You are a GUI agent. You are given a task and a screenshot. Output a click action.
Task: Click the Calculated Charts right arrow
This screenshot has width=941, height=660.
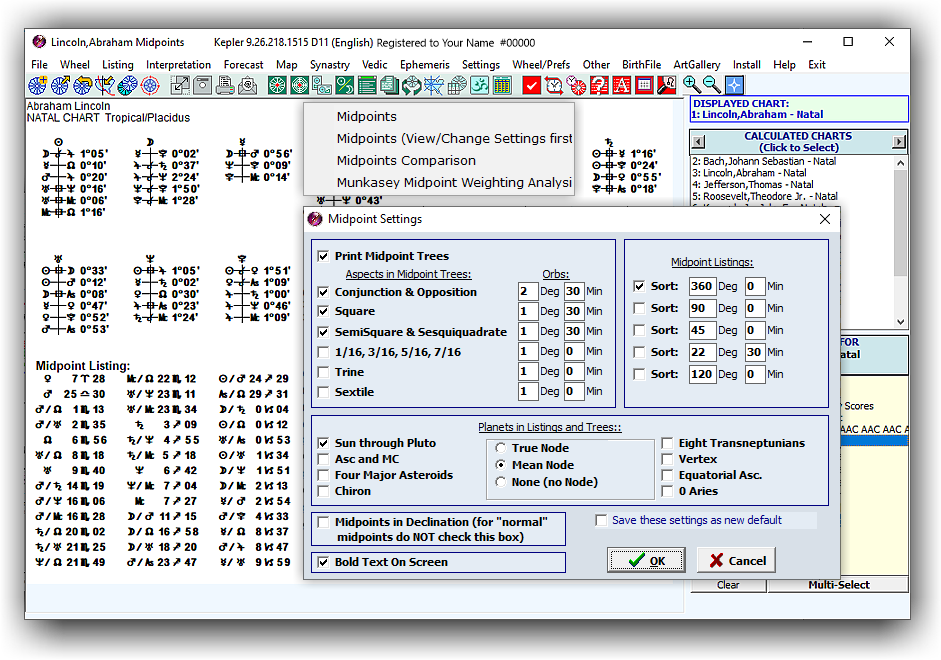pyautogui.click(x=898, y=142)
